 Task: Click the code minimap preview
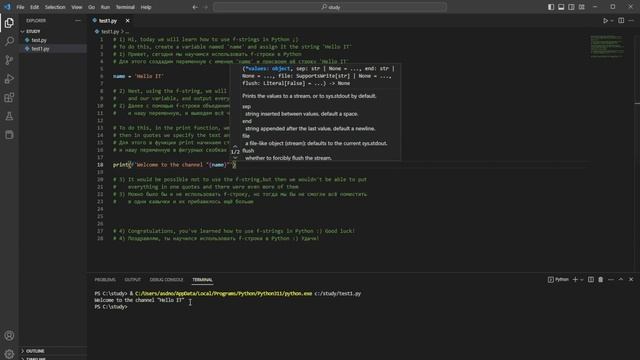click(607, 46)
